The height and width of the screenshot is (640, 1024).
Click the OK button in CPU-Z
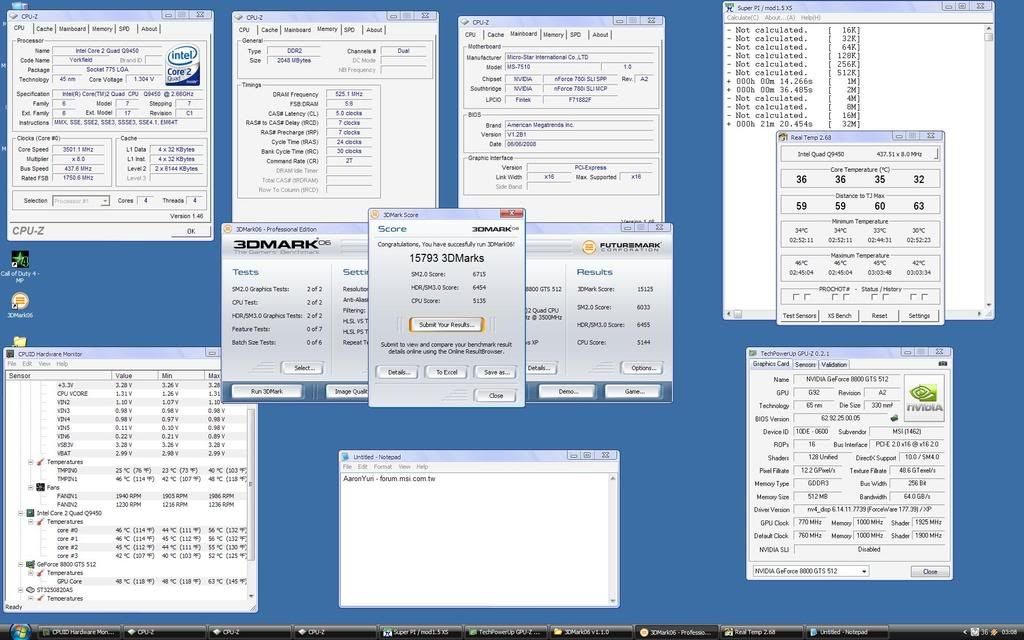pyautogui.click(x=191, y=231)
